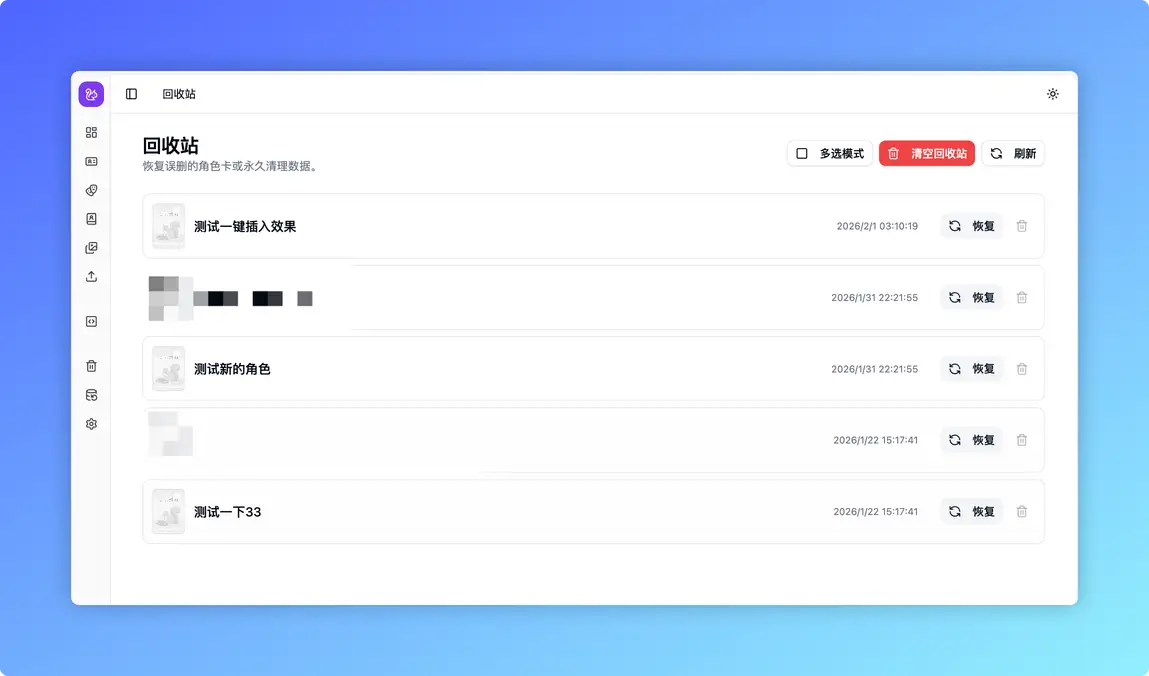1149x676 pixels.
Task: Open the trash bin icon in sidebar
Action: click(x=91, y=366)
